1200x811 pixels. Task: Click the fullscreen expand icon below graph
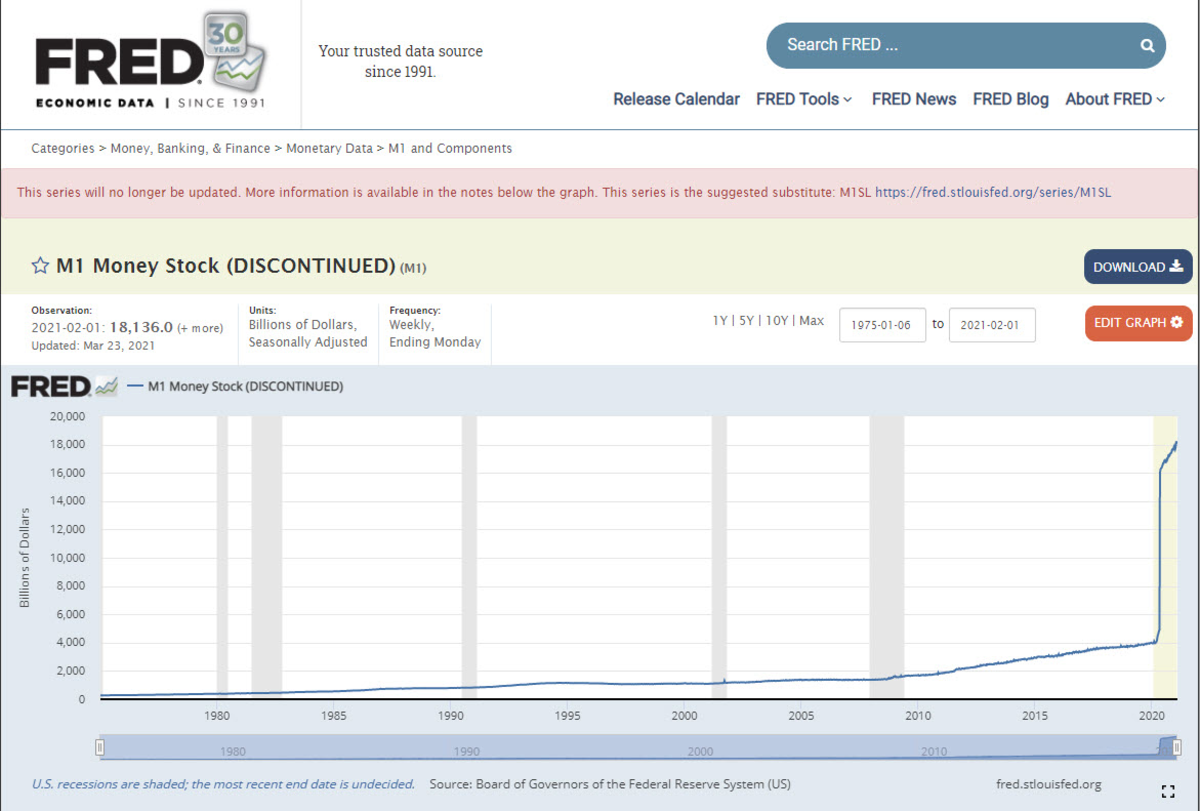(x=1167, y=791)
